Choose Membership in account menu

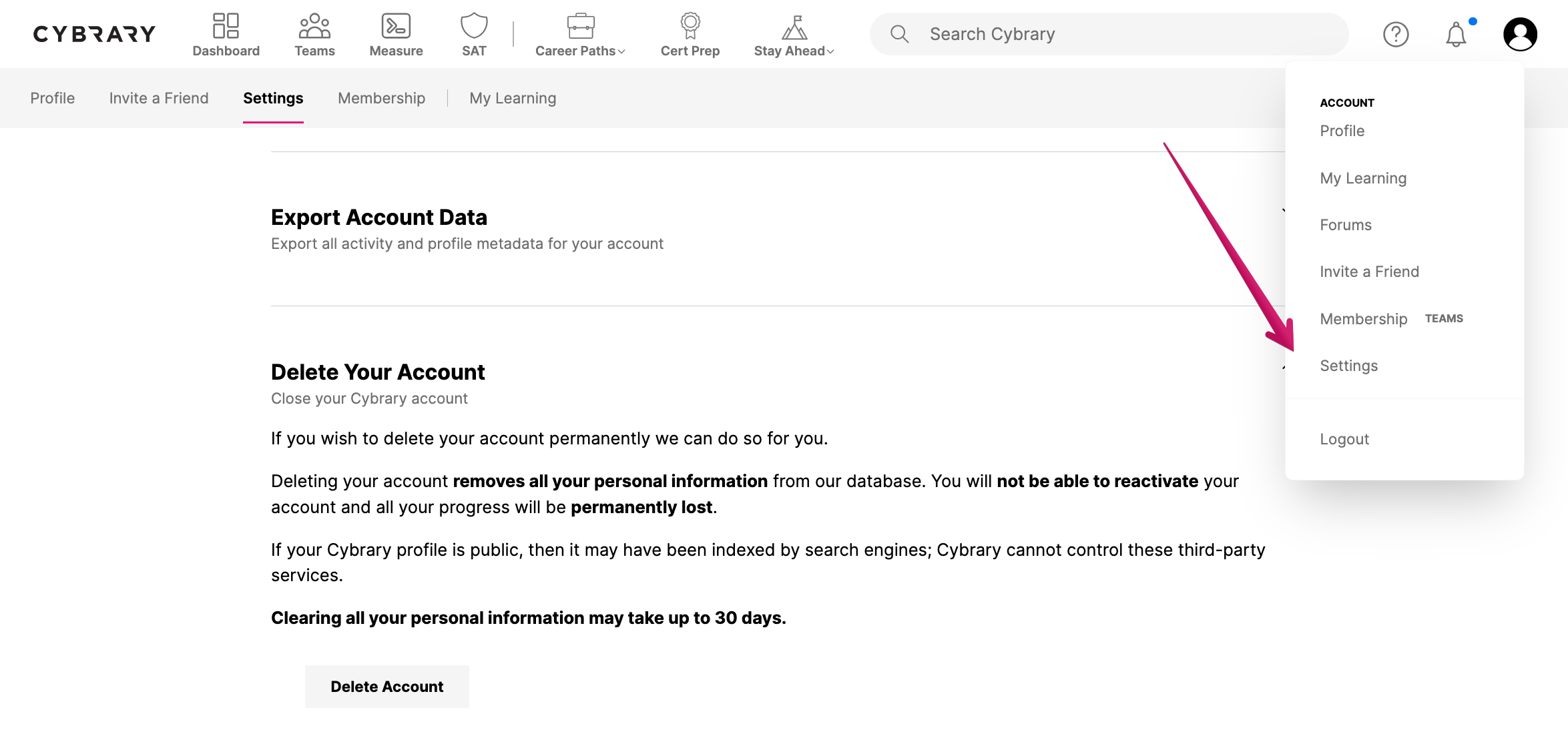click(x=1363, y=319)
